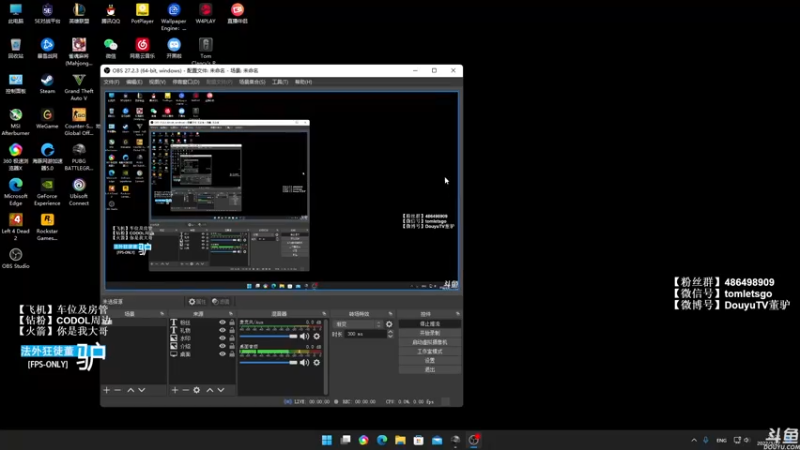
Task: Open 麦克风/Aux audio settings gear
Action: pos(317,336)
